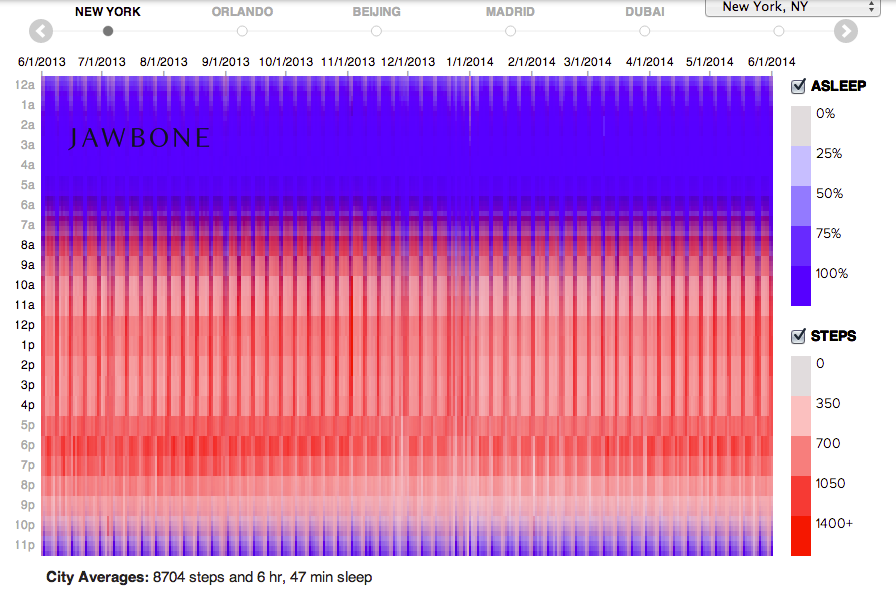Click the 8p hour label

tap(27, 485)
